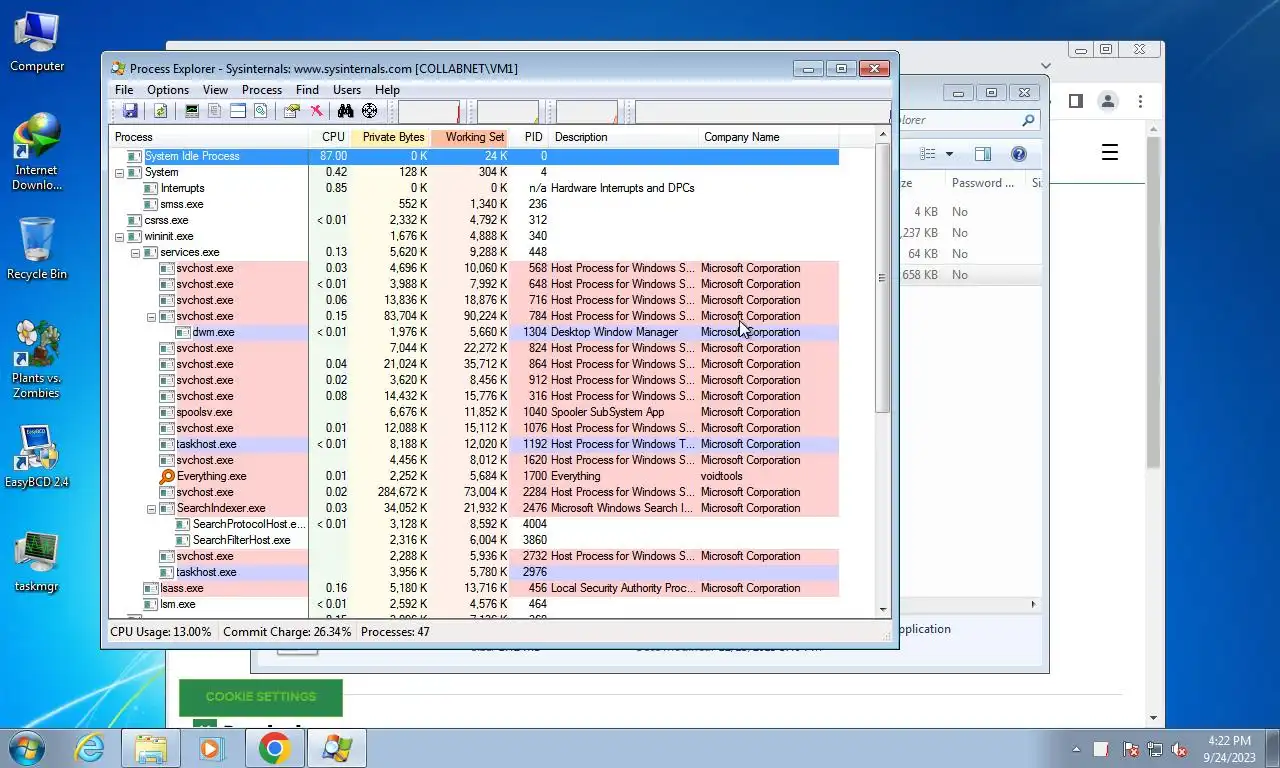
Task: Click CPU Usage in the status bar
Action: (x=161, y=632)
